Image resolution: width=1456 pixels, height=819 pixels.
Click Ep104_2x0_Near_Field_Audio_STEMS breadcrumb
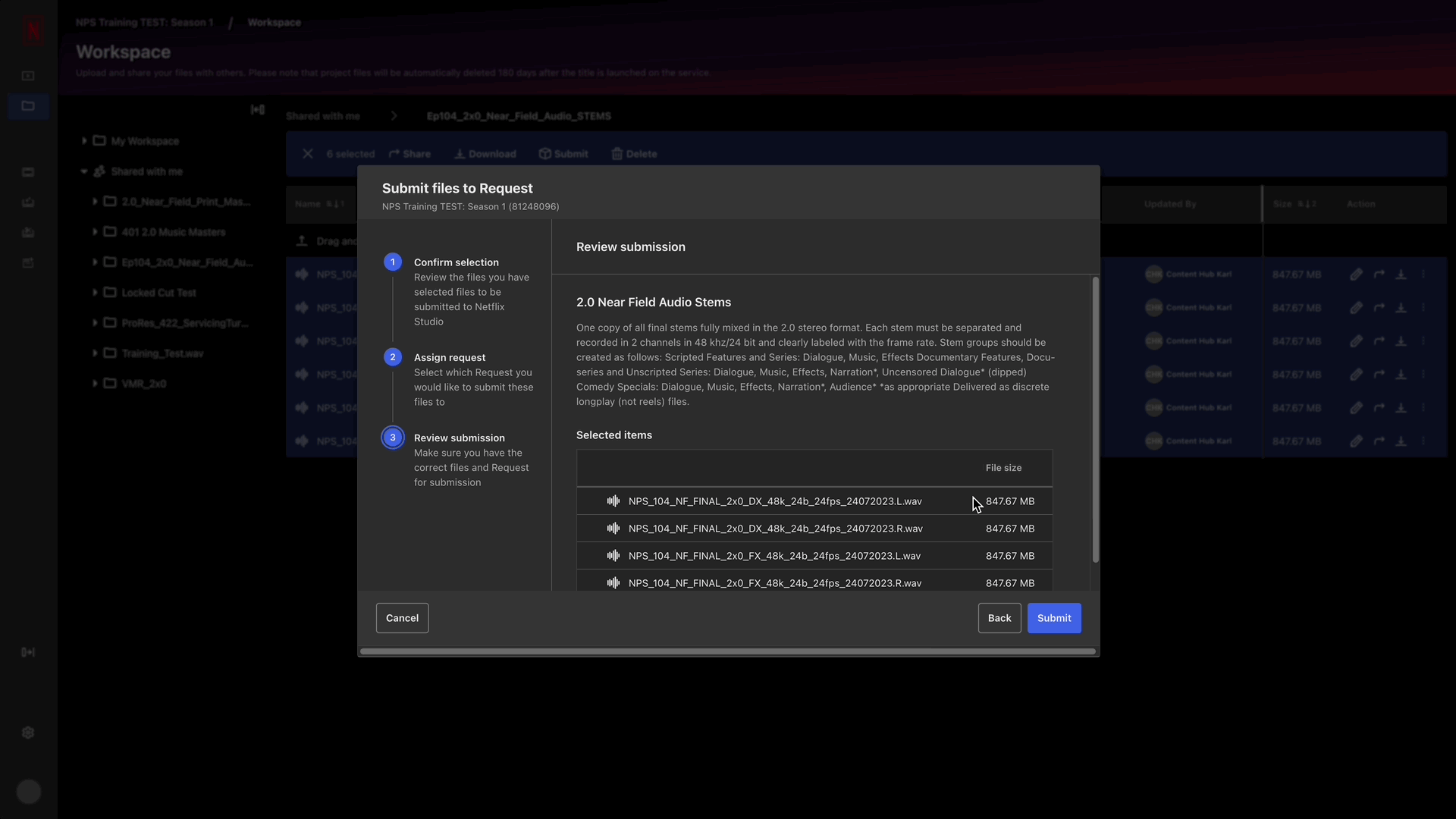click(x=519, y=116)
